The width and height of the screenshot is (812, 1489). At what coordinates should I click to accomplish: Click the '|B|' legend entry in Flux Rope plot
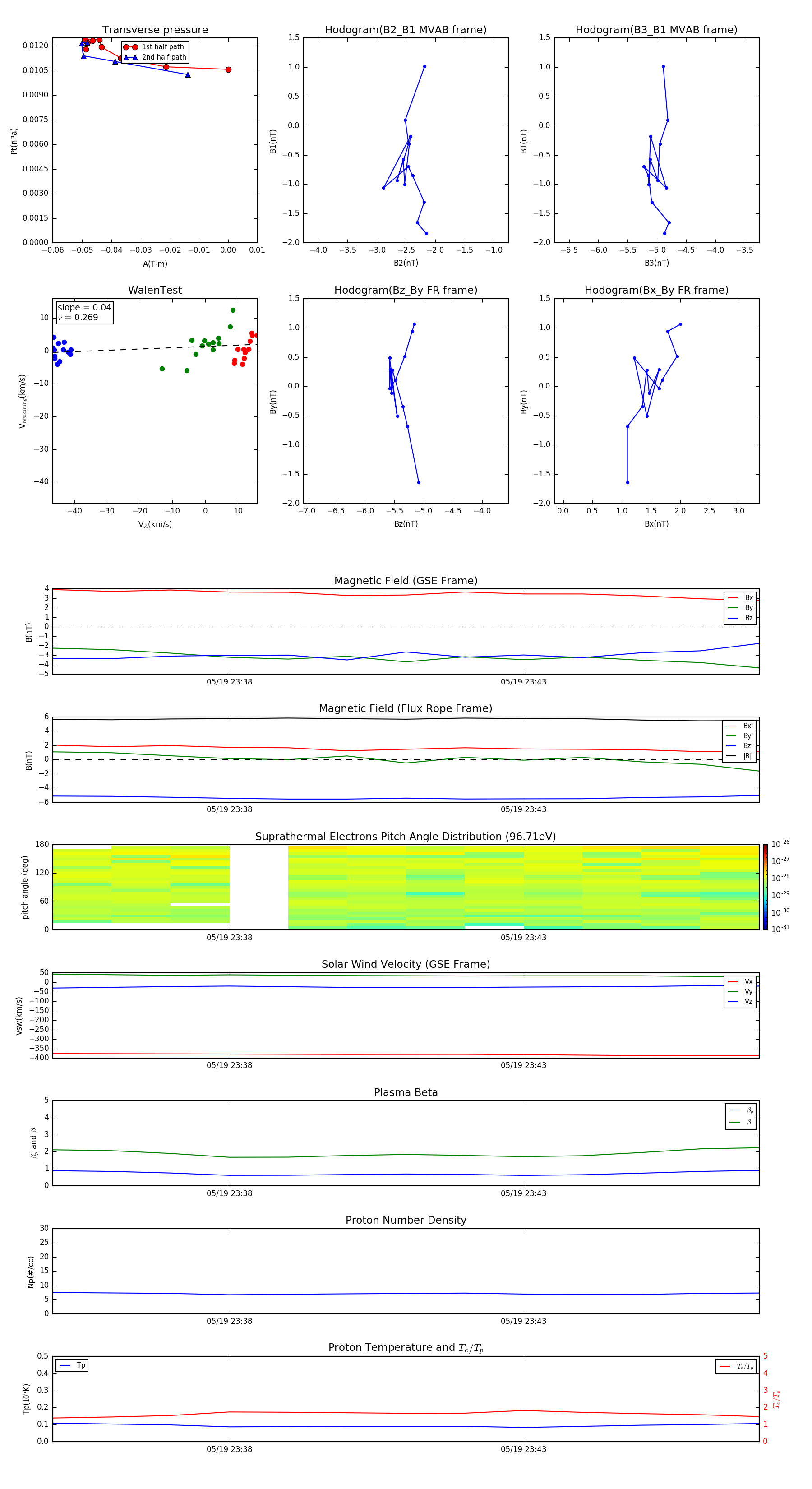point(739,756)
